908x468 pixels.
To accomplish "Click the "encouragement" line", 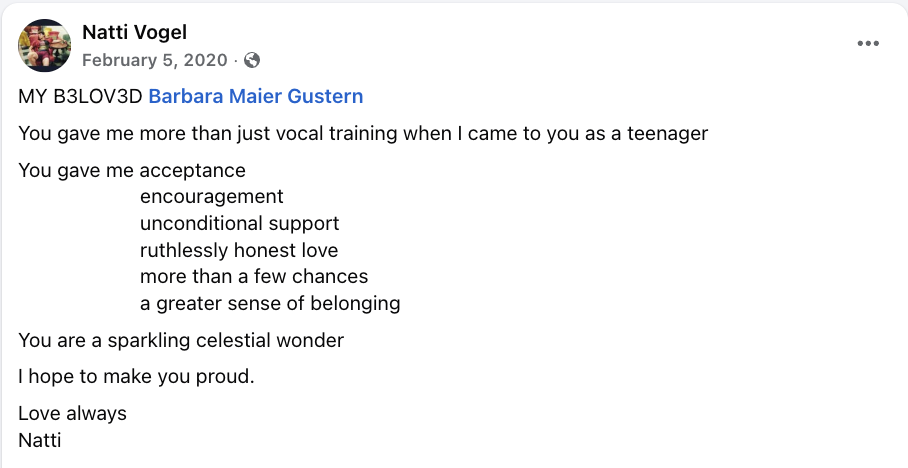I will pos(212,197).
